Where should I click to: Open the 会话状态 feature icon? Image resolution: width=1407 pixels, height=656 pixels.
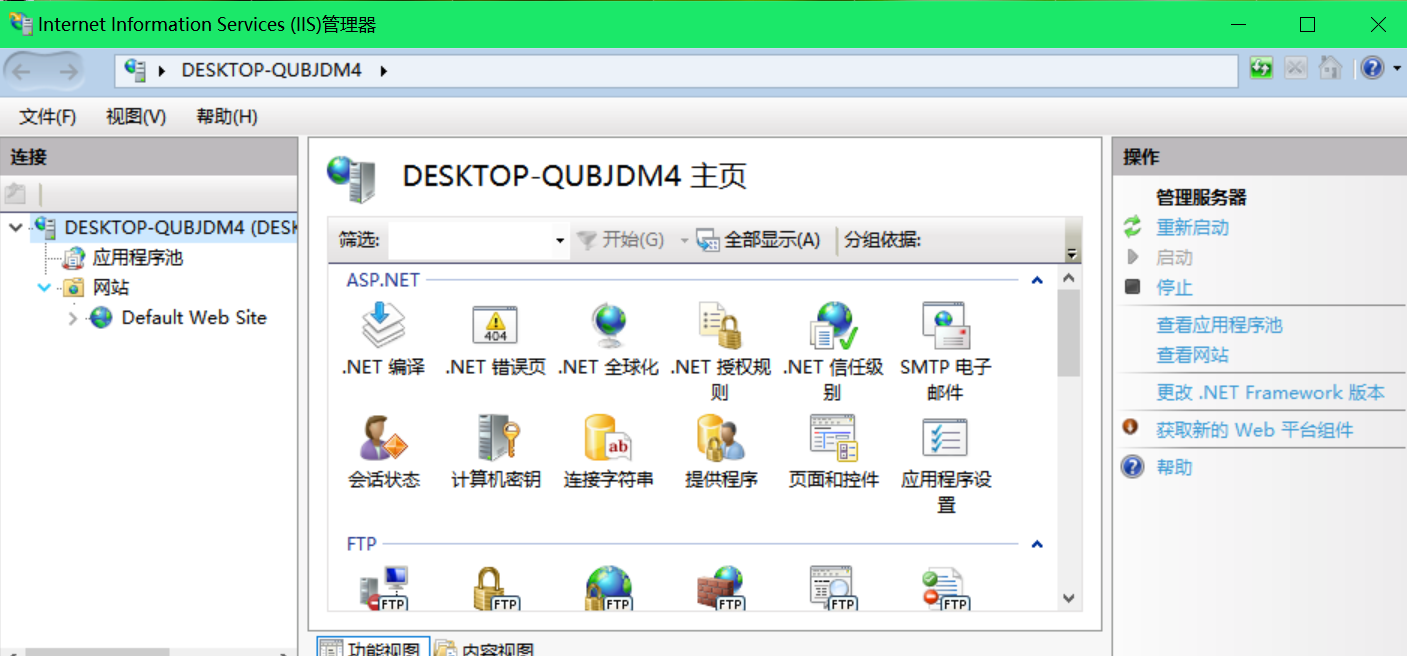point(383,438)
